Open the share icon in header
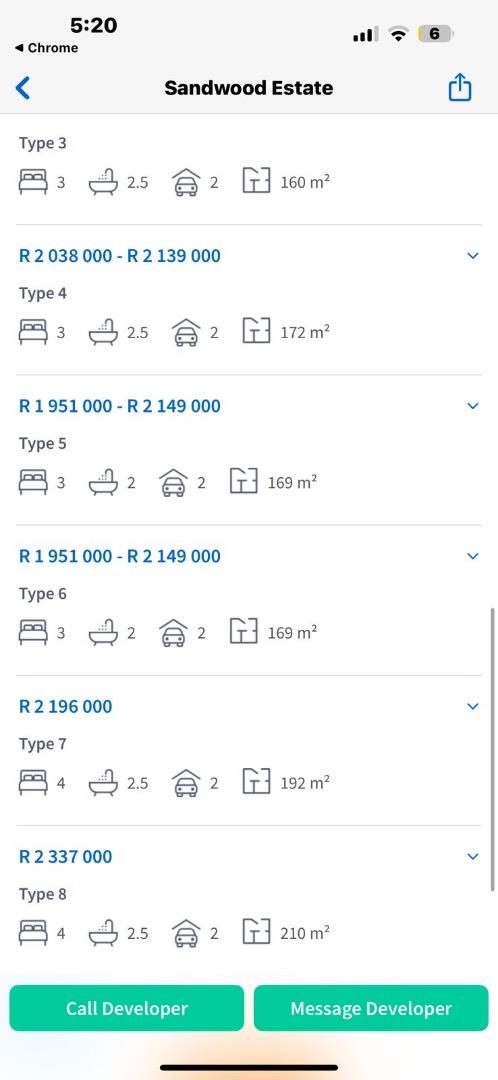This screenshot has height=1080, width=498. 459,87
